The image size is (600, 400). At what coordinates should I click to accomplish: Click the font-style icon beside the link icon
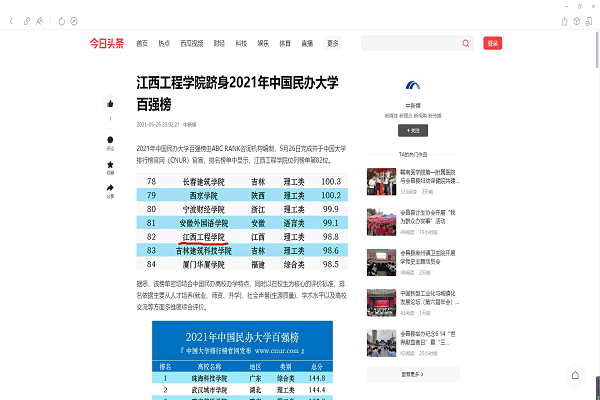[39, 21]
